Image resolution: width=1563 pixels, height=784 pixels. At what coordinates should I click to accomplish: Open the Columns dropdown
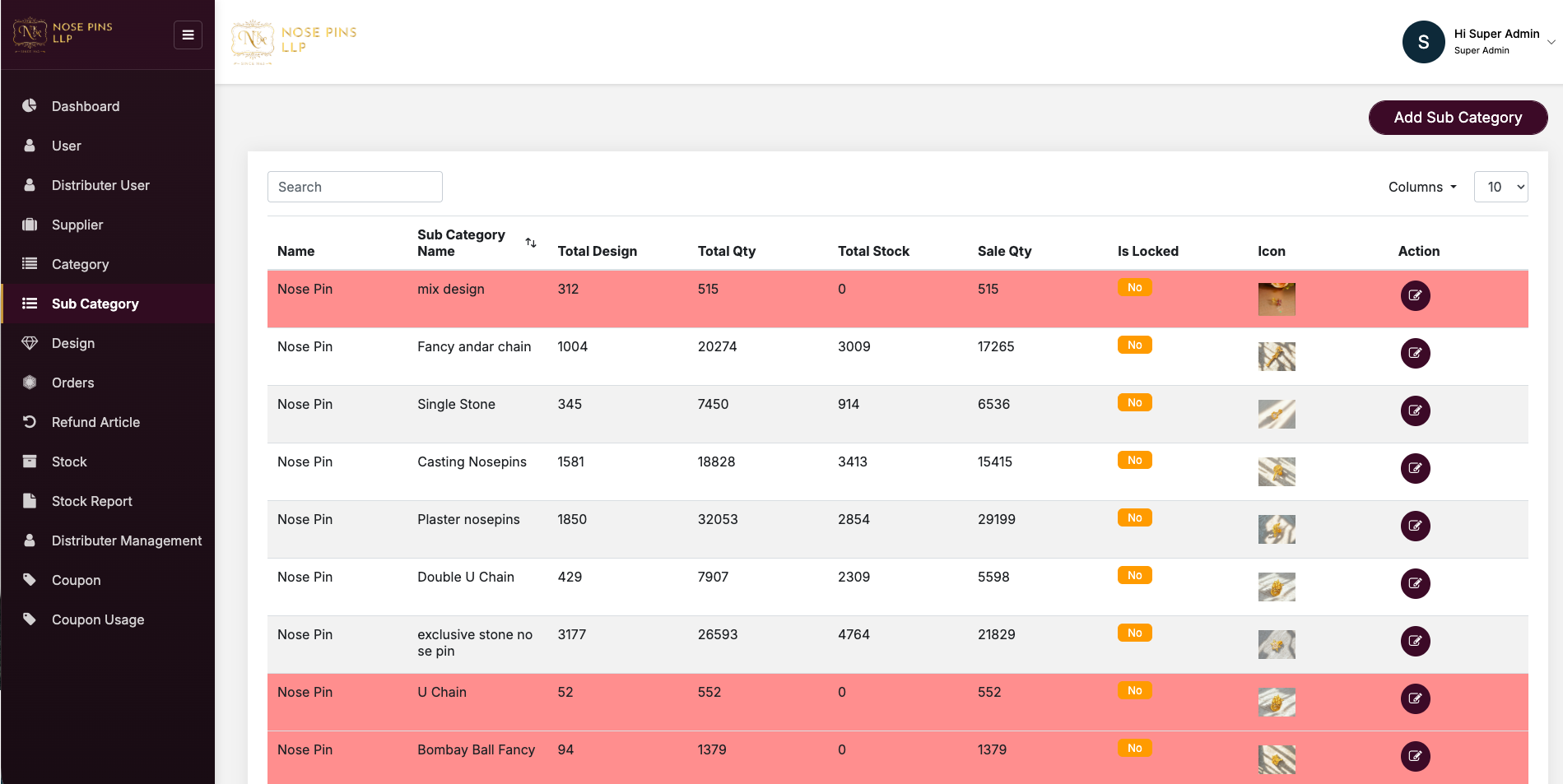pyautogui.click(x=1421, y=187)
